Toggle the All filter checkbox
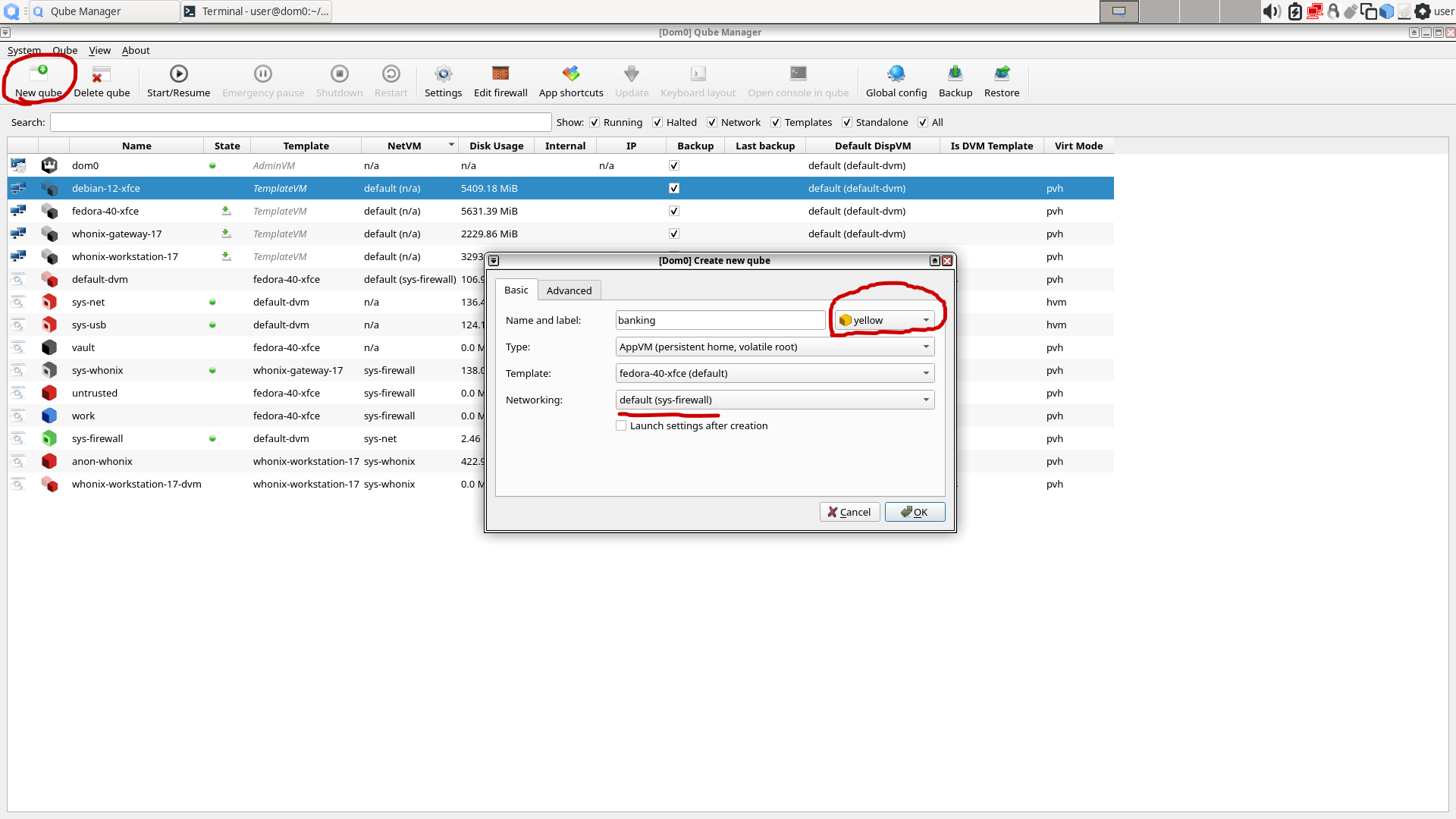 point(923,122)
